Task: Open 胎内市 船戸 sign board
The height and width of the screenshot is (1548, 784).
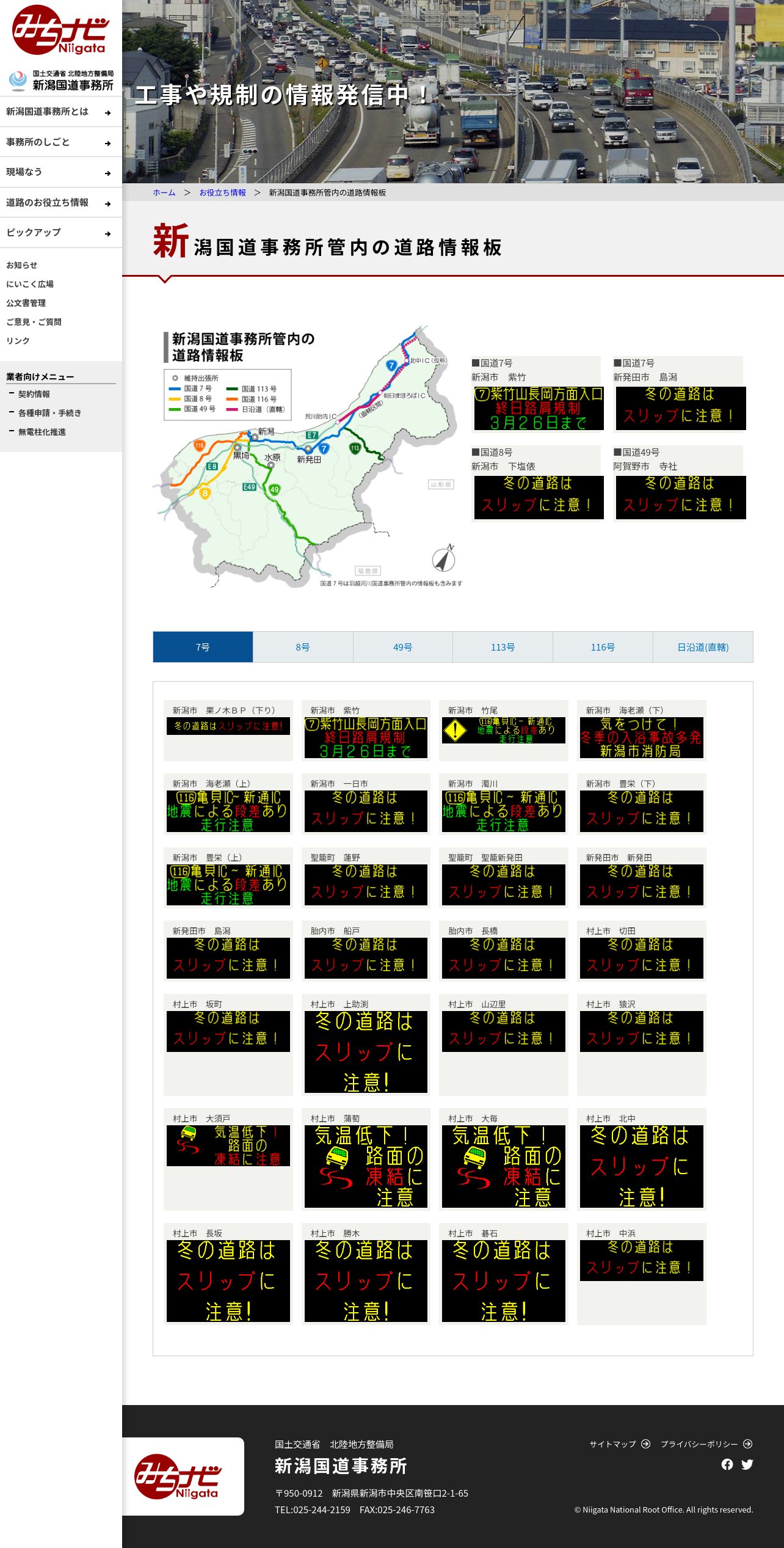Action: point(366,958)
